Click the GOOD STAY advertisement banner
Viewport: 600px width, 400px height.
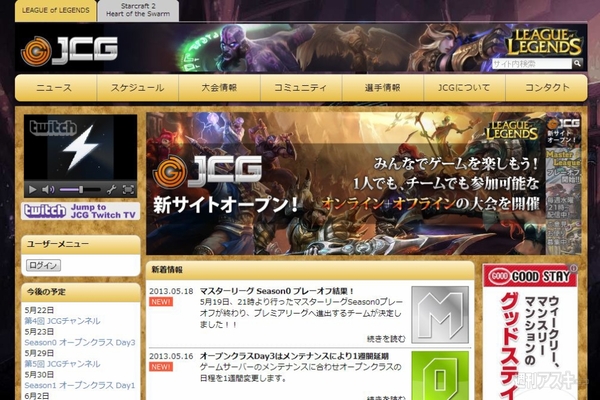[530, 332]
